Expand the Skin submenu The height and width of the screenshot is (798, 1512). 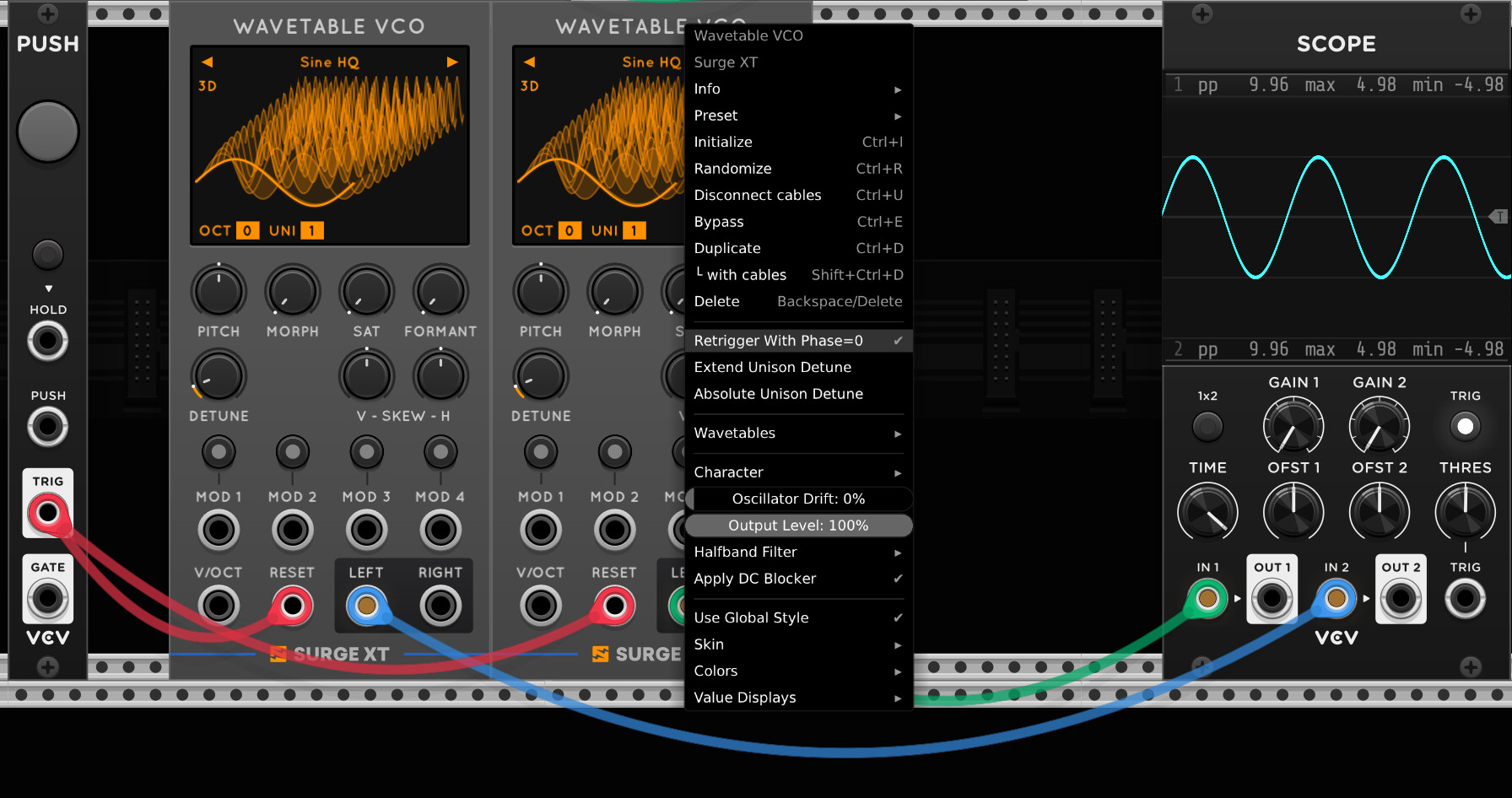point(798,644)
